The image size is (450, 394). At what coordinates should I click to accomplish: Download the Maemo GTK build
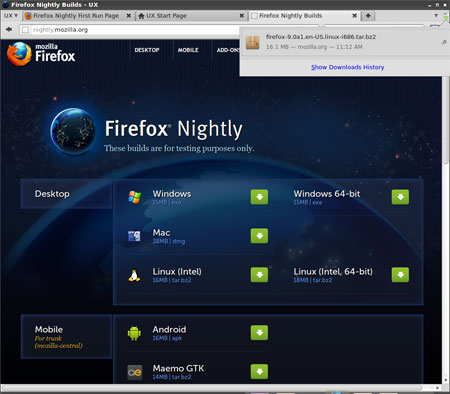coord(259,372)
